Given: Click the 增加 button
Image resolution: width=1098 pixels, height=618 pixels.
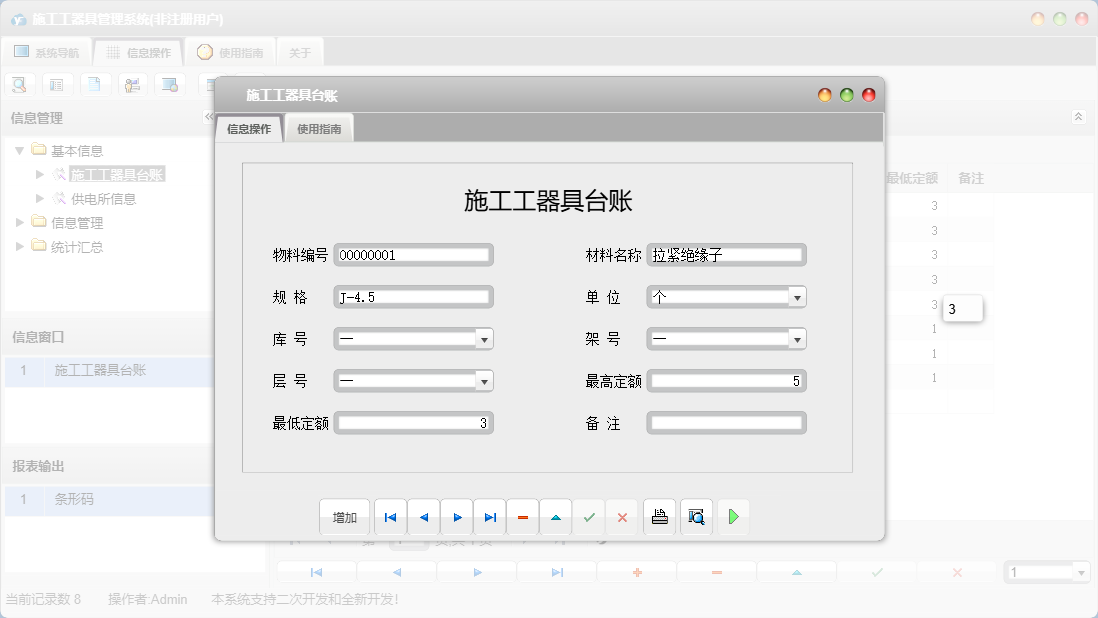Looking at the screenshot, I should pyautogui.click(x=343, y=517).
